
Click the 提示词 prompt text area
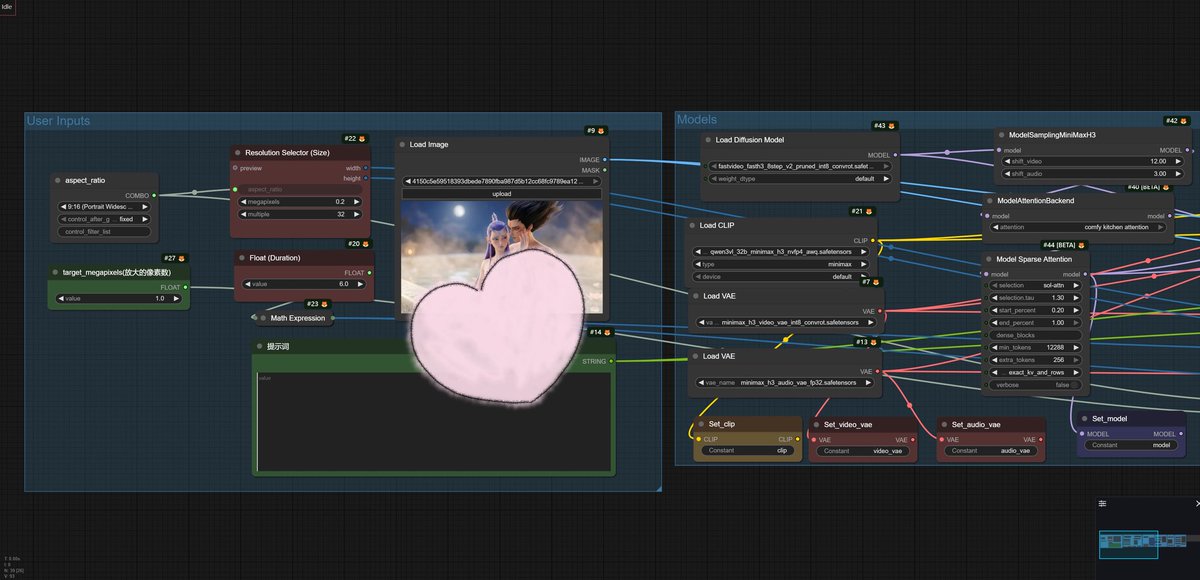tap(434, 421)
